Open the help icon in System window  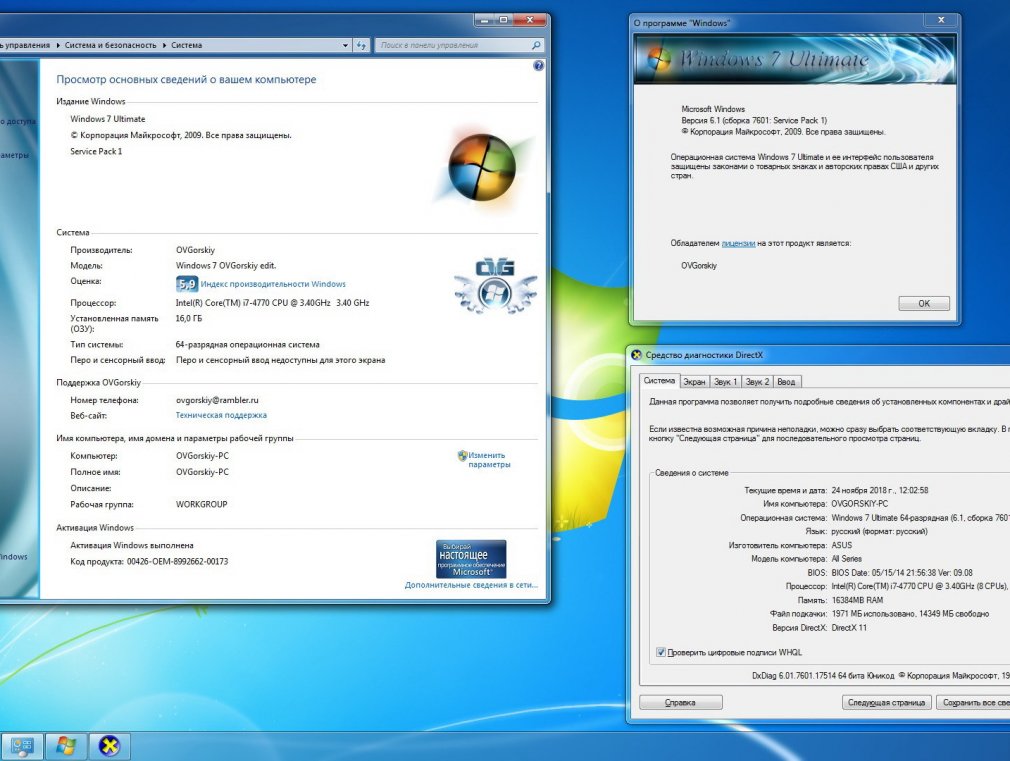tap(538, 66)
